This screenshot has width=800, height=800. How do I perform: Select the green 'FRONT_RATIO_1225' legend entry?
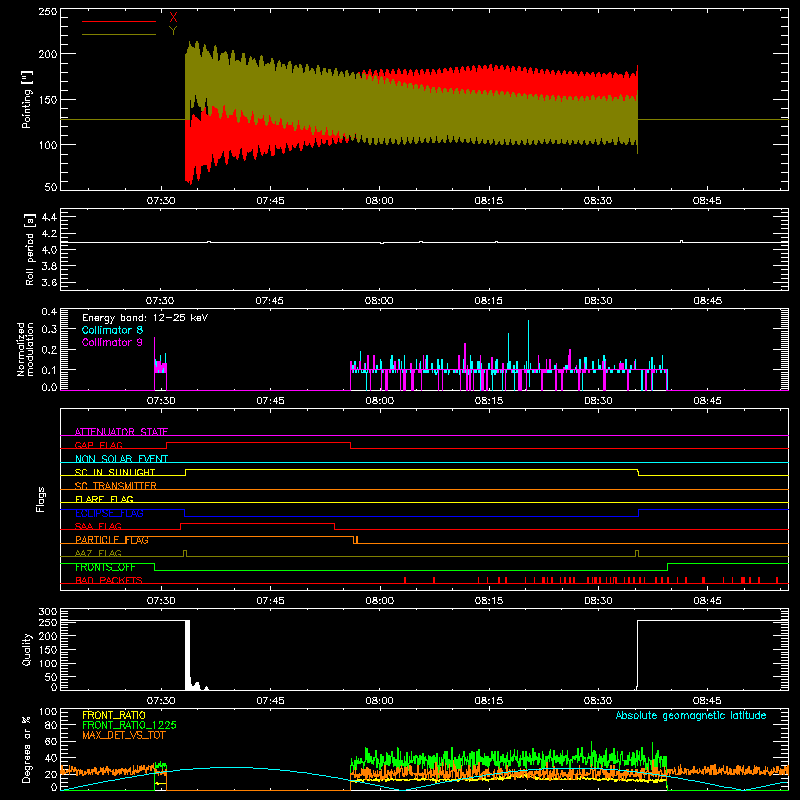point(130,725)
